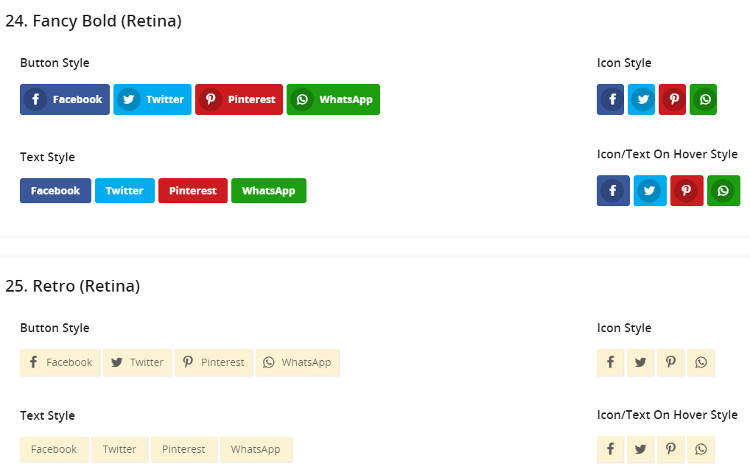
Task: Click the Fancy Bold Twitter button with icon
Action: pyautogui.click(x=152, y=99)
